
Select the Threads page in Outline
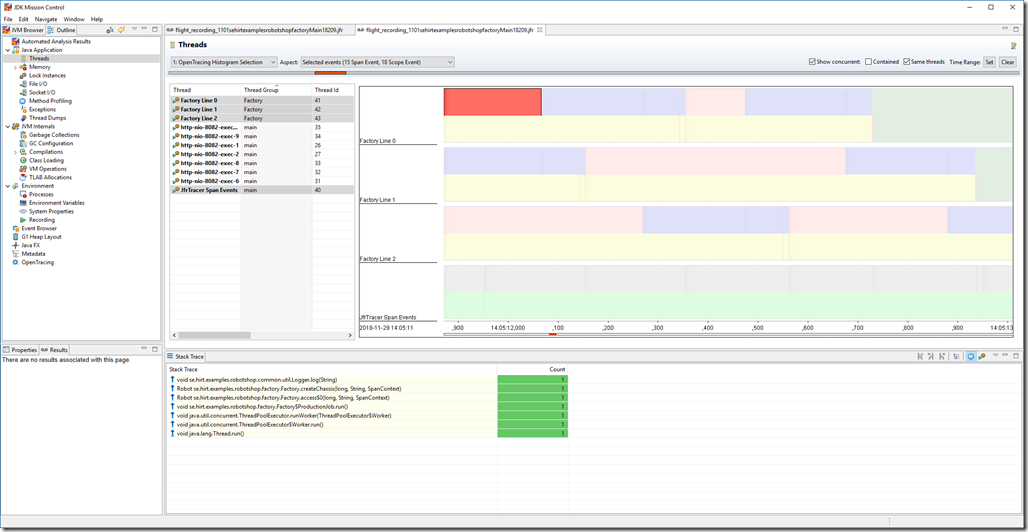pyautogui.click(x=38, y=58)
